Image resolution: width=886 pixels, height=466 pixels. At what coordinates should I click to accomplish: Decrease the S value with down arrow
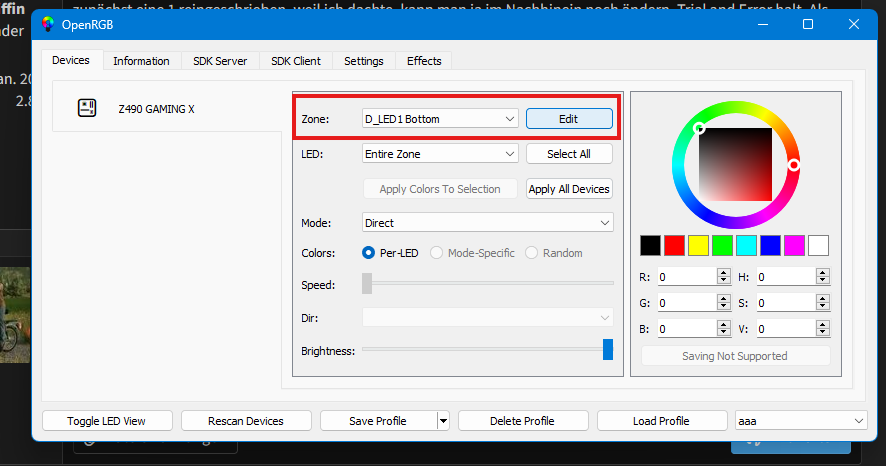tap(823, 307)
